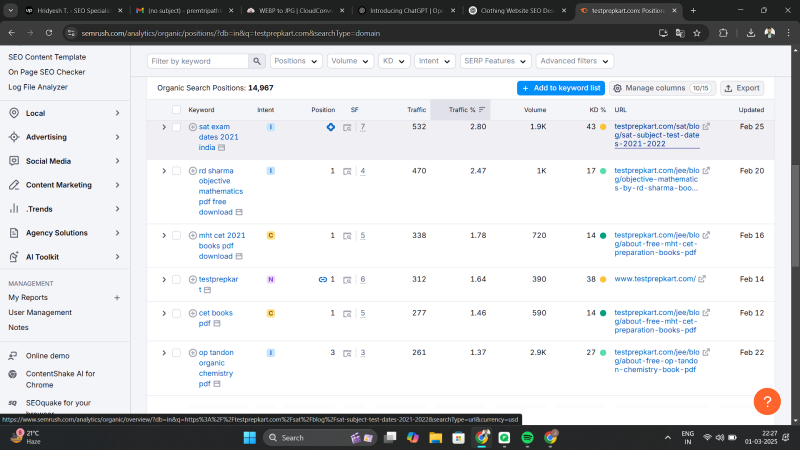Open external link icon for sat-subject-test-dates URL
Viewport: 800px width, 450px height.
706,127
